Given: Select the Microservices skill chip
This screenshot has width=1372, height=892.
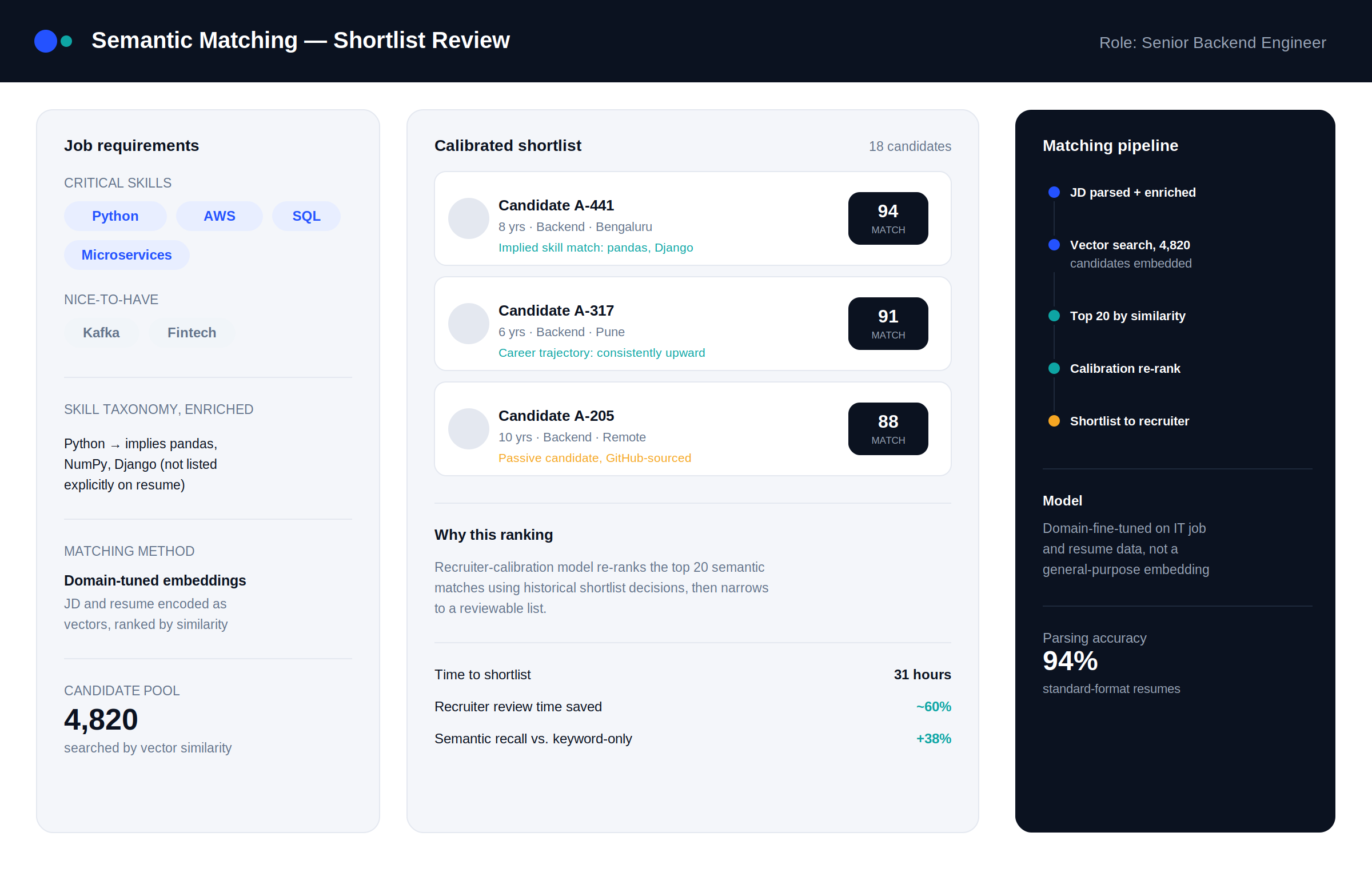Looking at the screenshot, I should (x=127, y=255).
